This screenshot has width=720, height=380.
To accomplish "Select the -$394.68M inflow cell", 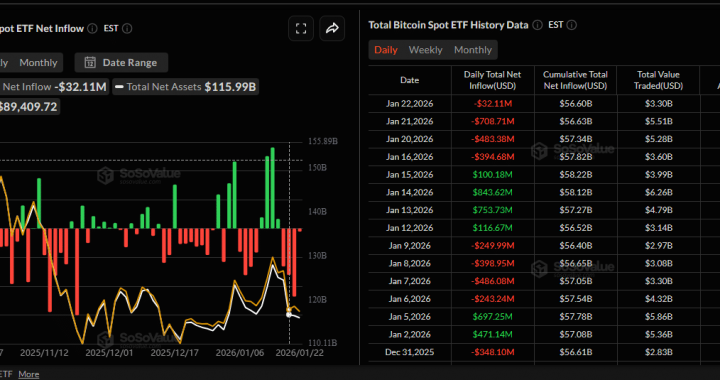I will [493, 157].
